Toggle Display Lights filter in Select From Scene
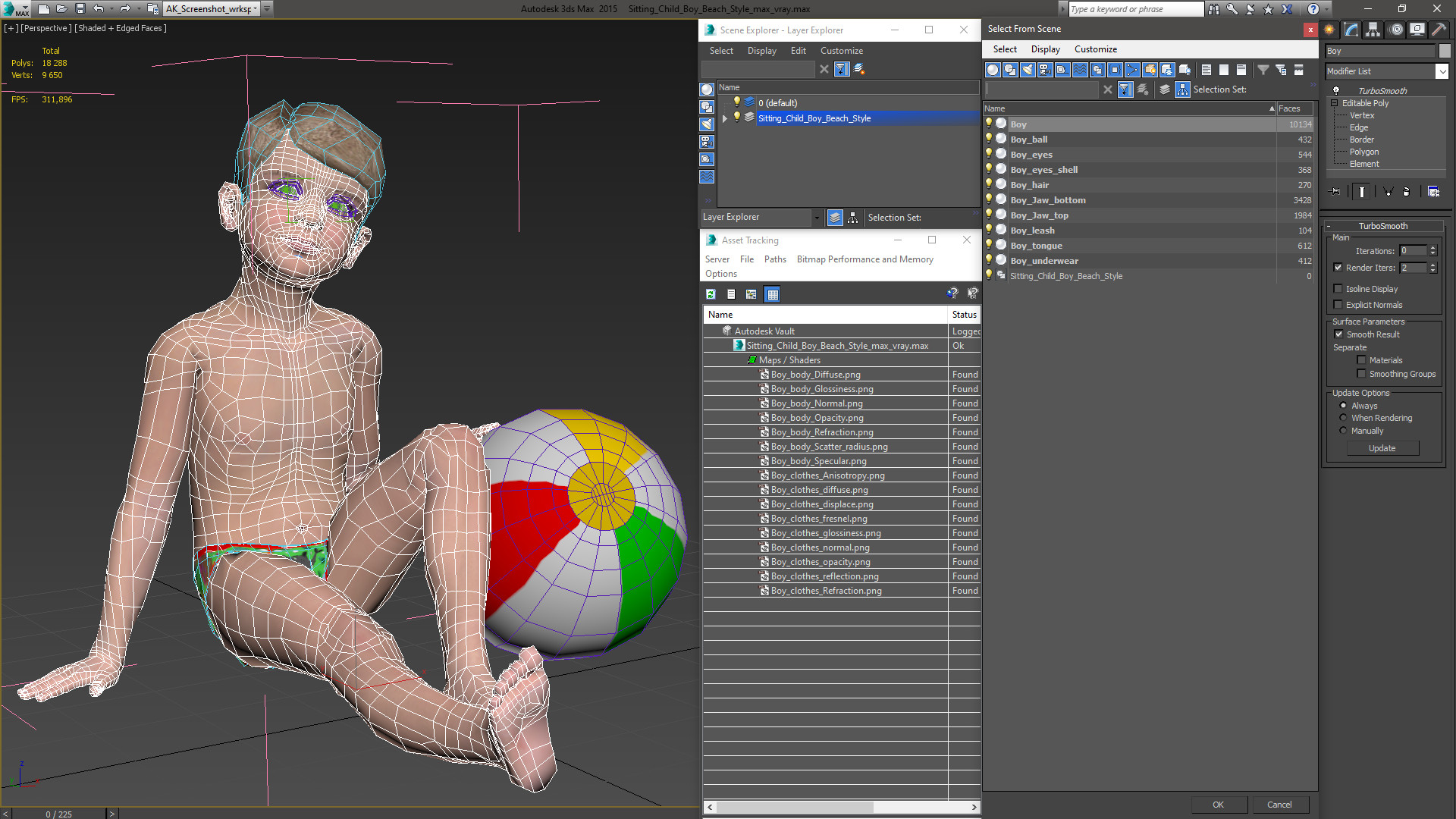This screenshot has height=819, width=1456. point(1028,70)
